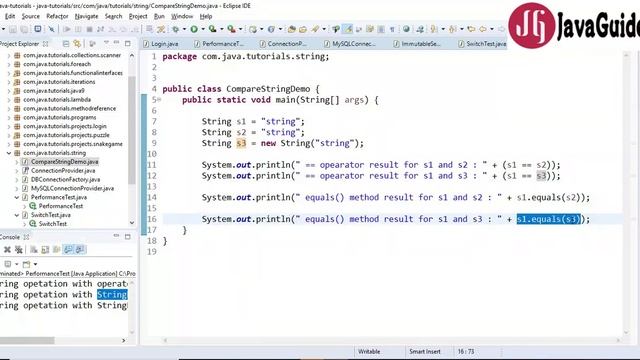The width and height of the screenshot is (640, 360).
Task: Toggle Link with Editor in Project Explorer
Action: pos(77,43)
